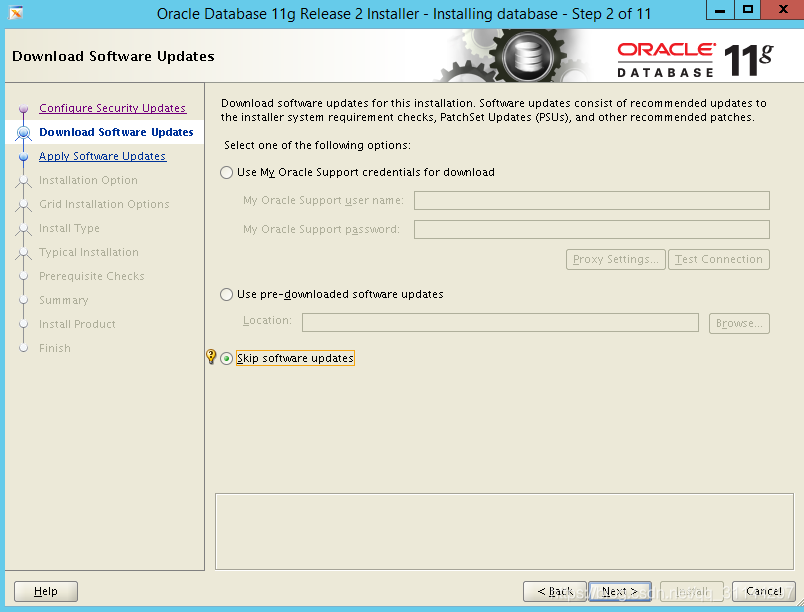The width and height of the screenshot is (804, 612).
Task: Go to Configure Security Updates step
Action: point(112,108)
